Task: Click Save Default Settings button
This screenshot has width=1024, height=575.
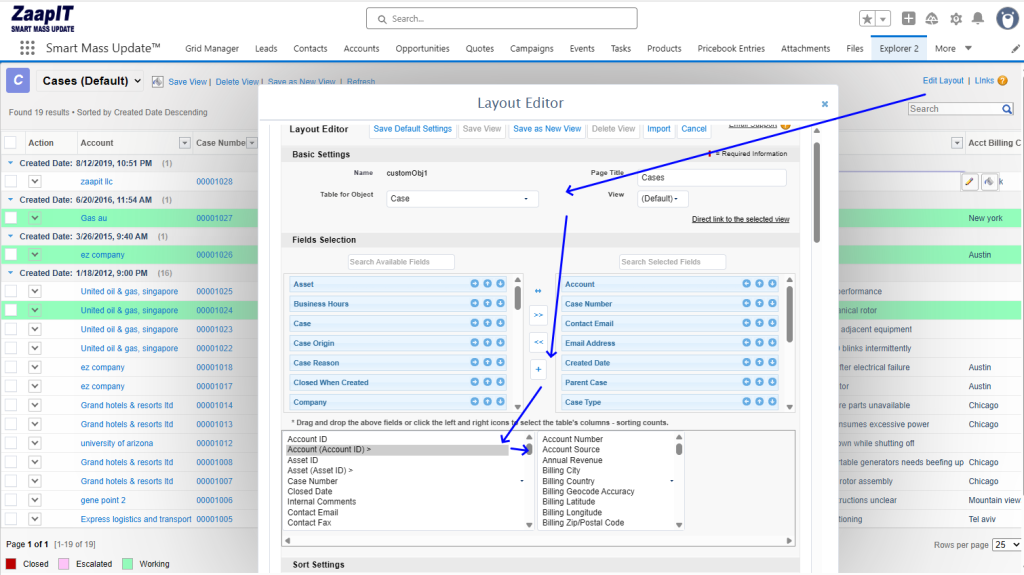Action: [413, 129]
